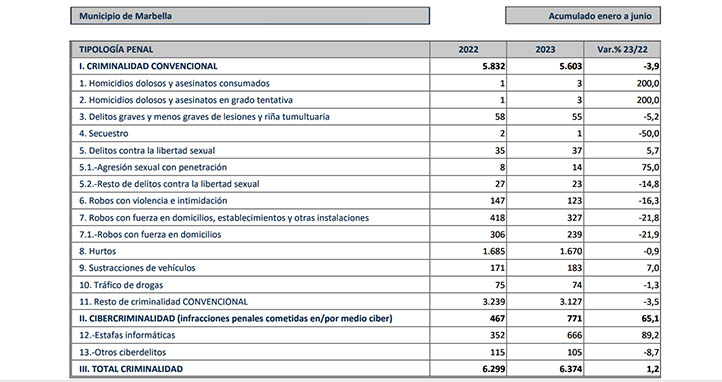Click the 13.-Otros ciberdelitos row label

tap(122, 352)
